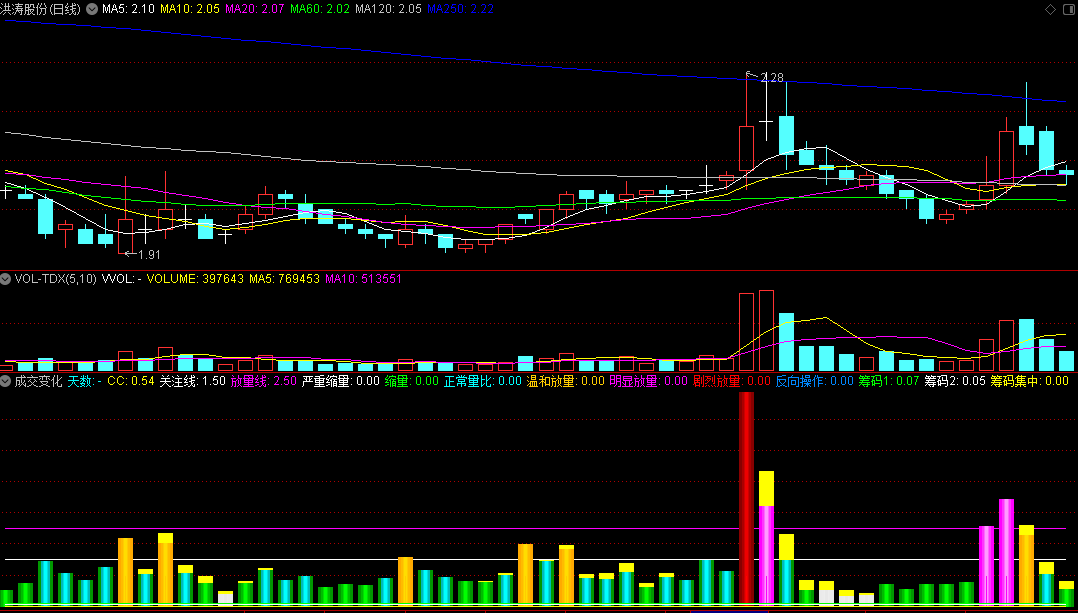The width and height of the screenshot is (1078, 613).
Task: Select the MA20: 2.07 label
Action: click(x=255, y=10)
